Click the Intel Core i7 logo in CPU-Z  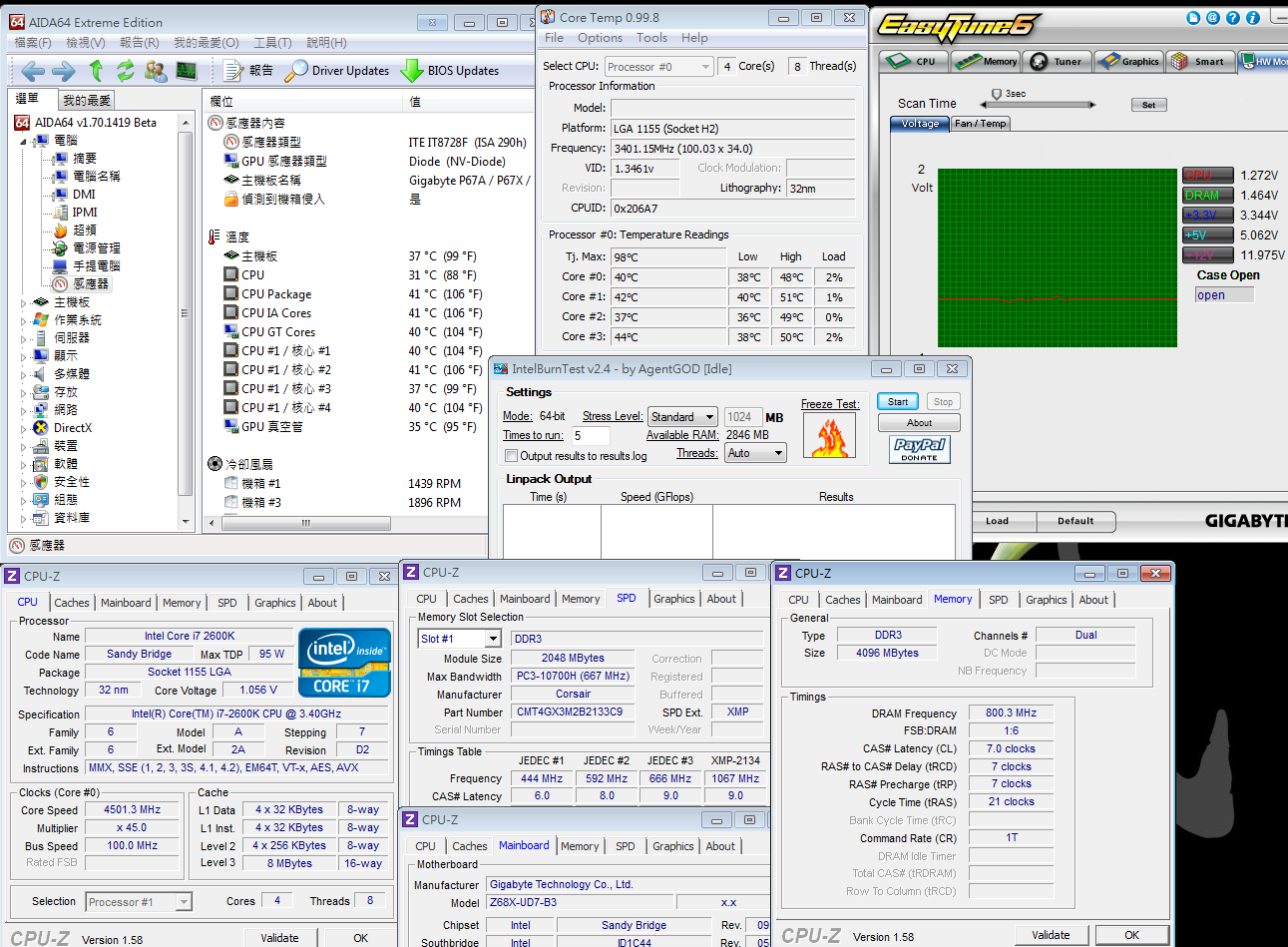345,663
